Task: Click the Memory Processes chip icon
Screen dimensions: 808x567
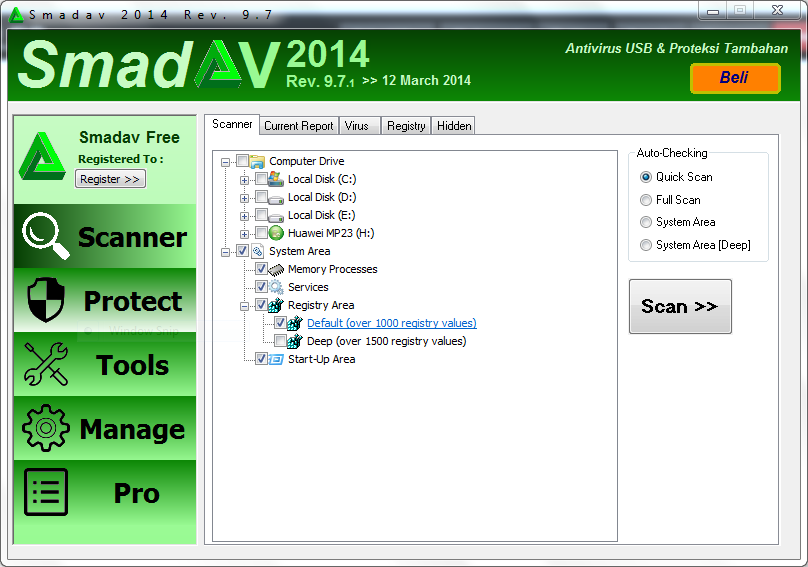Action: pyautogui.click(x=276, y=270)
